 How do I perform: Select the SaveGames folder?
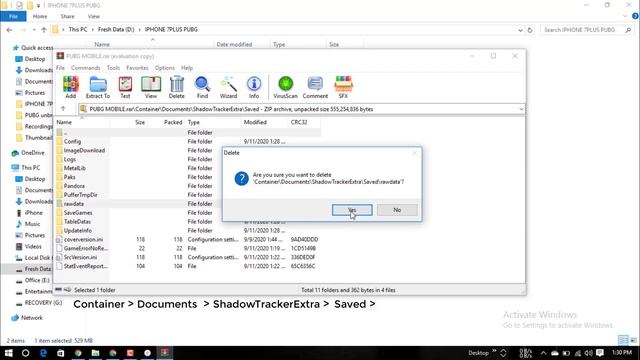[78, 213]
